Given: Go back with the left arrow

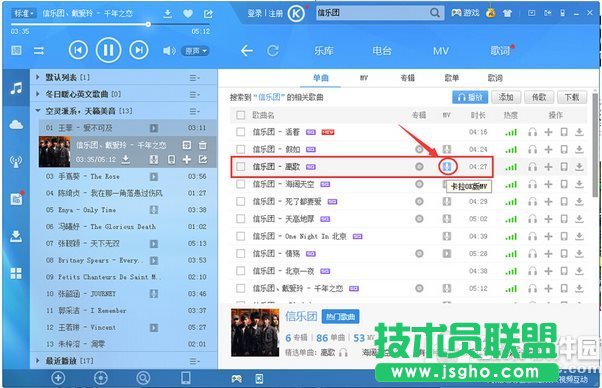Looking at the screenshot, I should click(x=246, y=51).
